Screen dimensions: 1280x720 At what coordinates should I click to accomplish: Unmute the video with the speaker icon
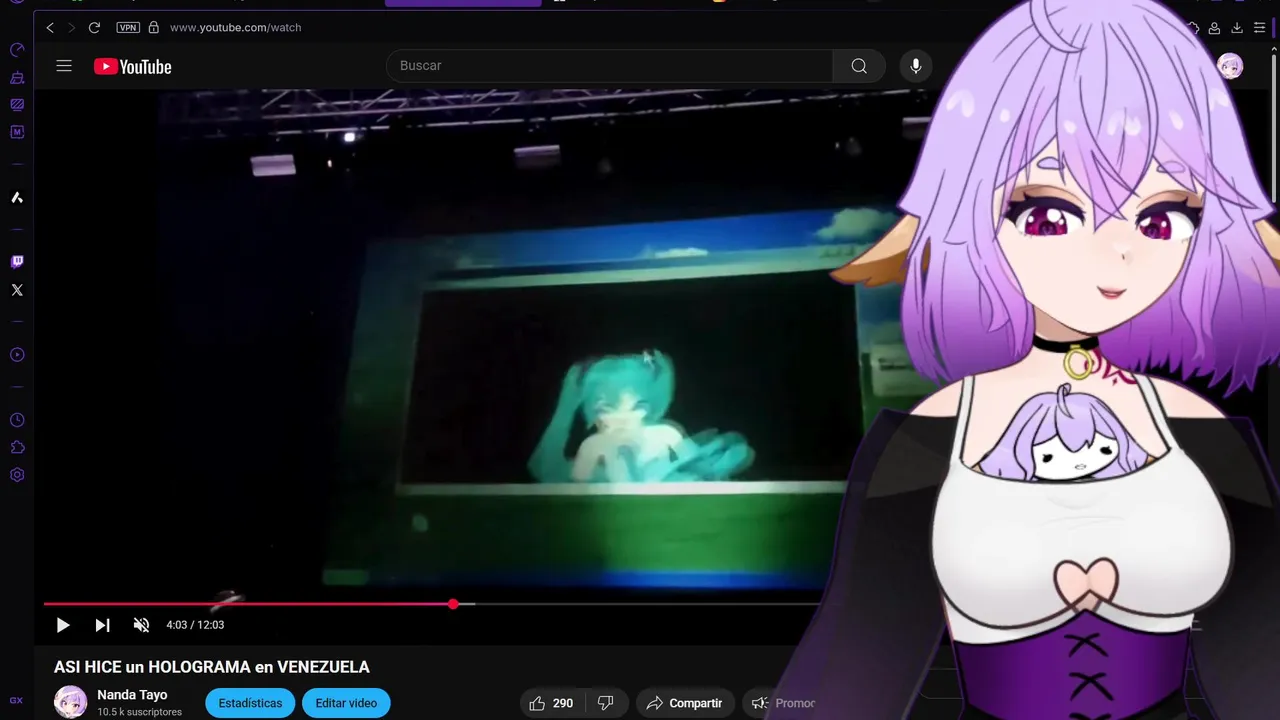[x=142, y=625]
